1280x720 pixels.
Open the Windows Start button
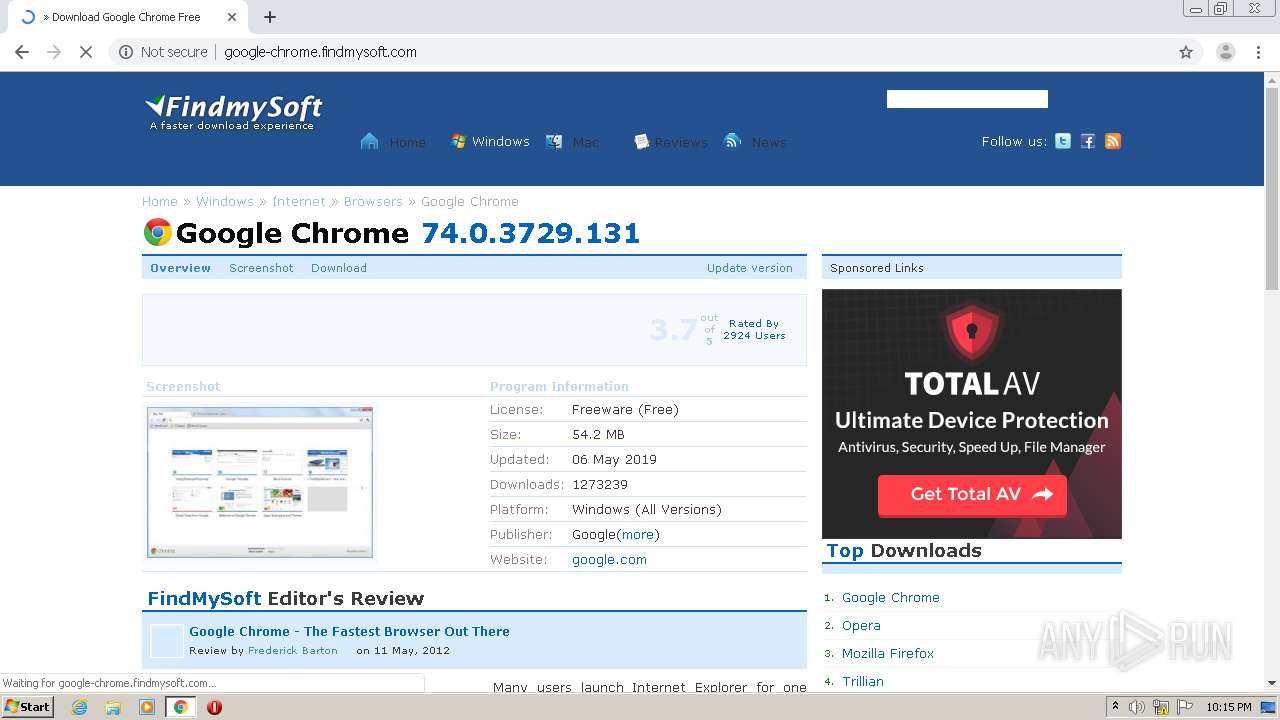[28, 707]
